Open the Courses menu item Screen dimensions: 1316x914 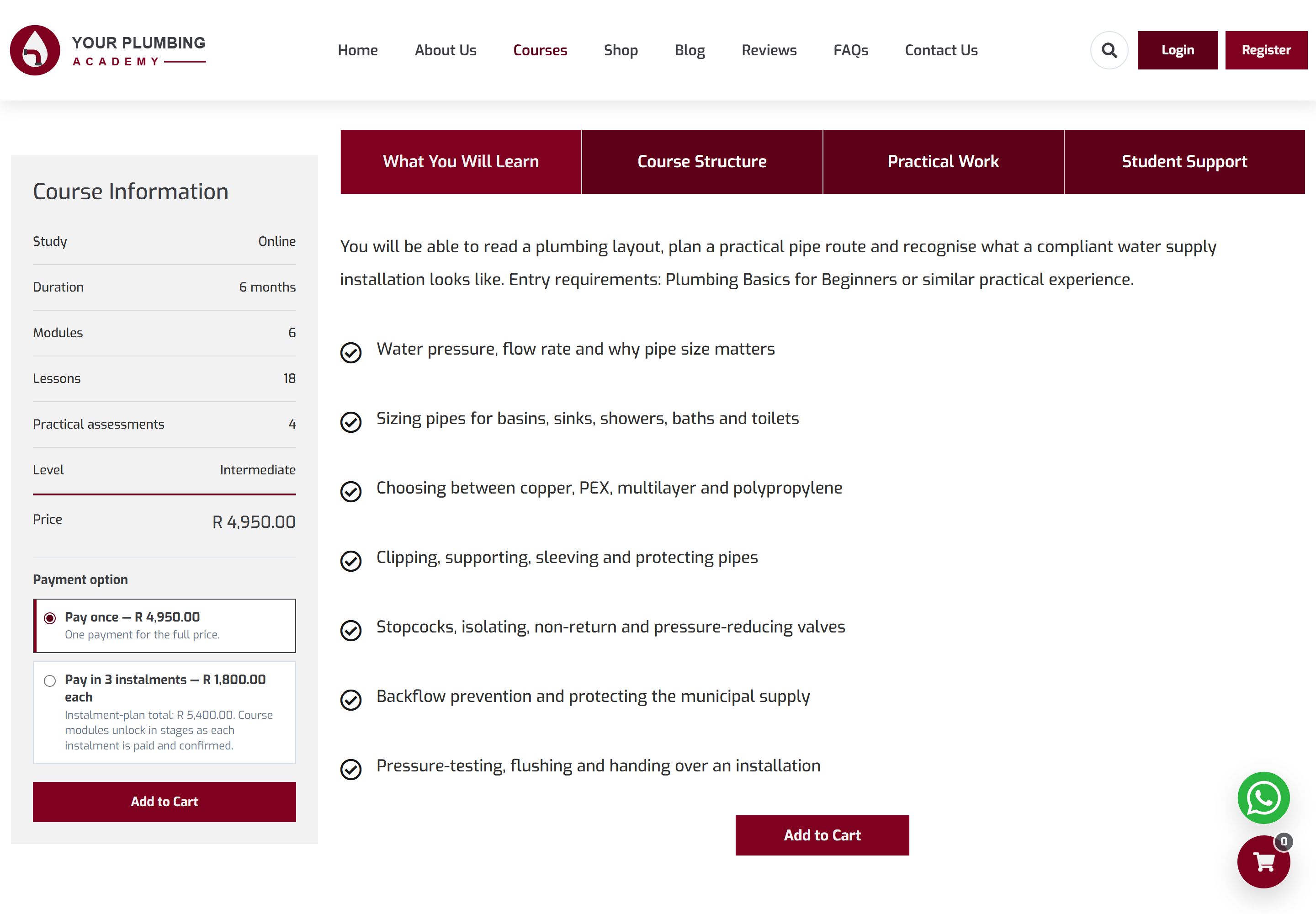pos(540,50)
